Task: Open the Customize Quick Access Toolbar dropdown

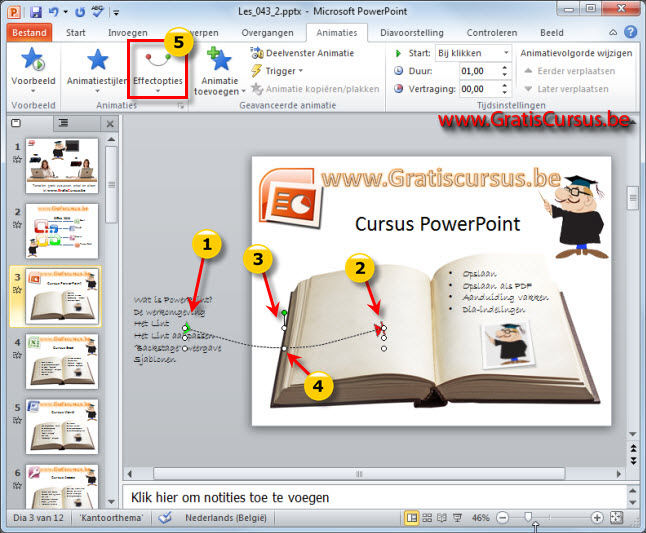Action: point(116,13)
